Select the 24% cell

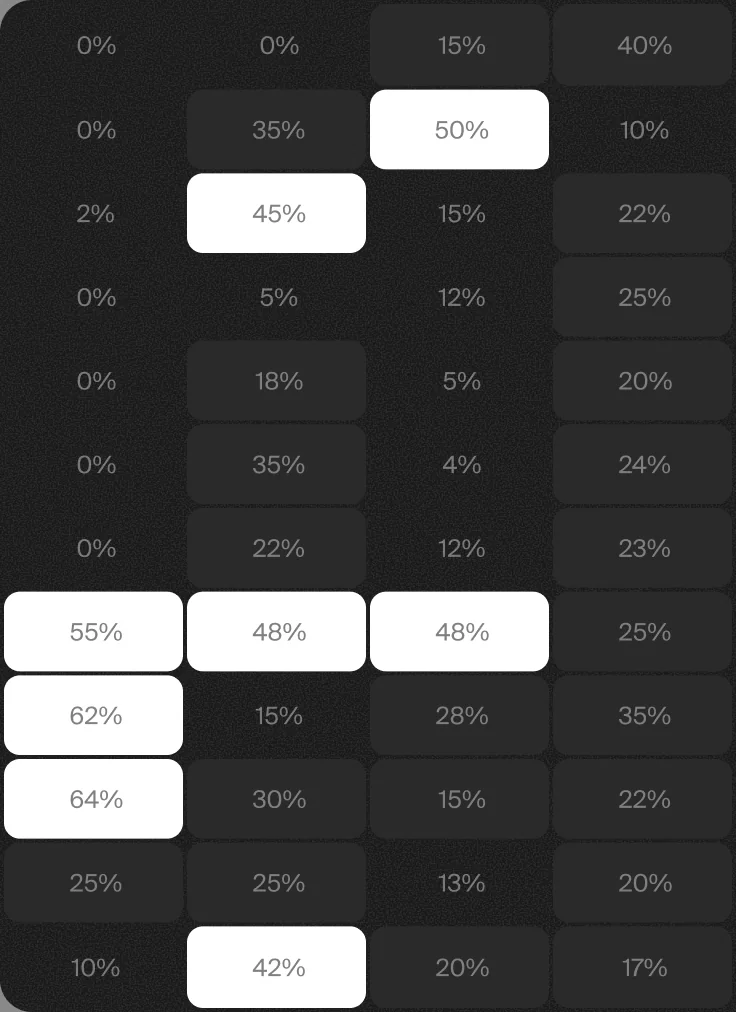(x=642, y=464)
